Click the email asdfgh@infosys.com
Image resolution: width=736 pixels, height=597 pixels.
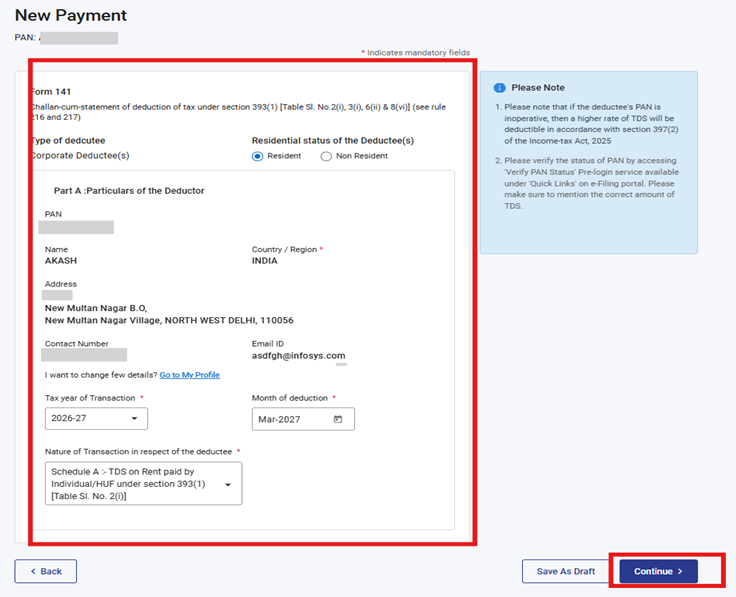click(298, 355)
